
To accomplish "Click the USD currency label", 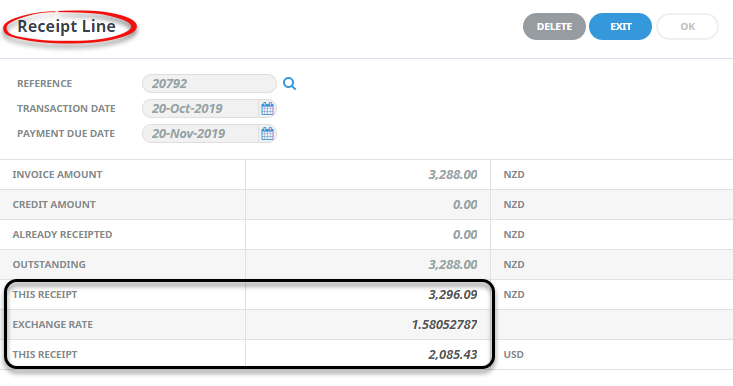I will (513, 354).
